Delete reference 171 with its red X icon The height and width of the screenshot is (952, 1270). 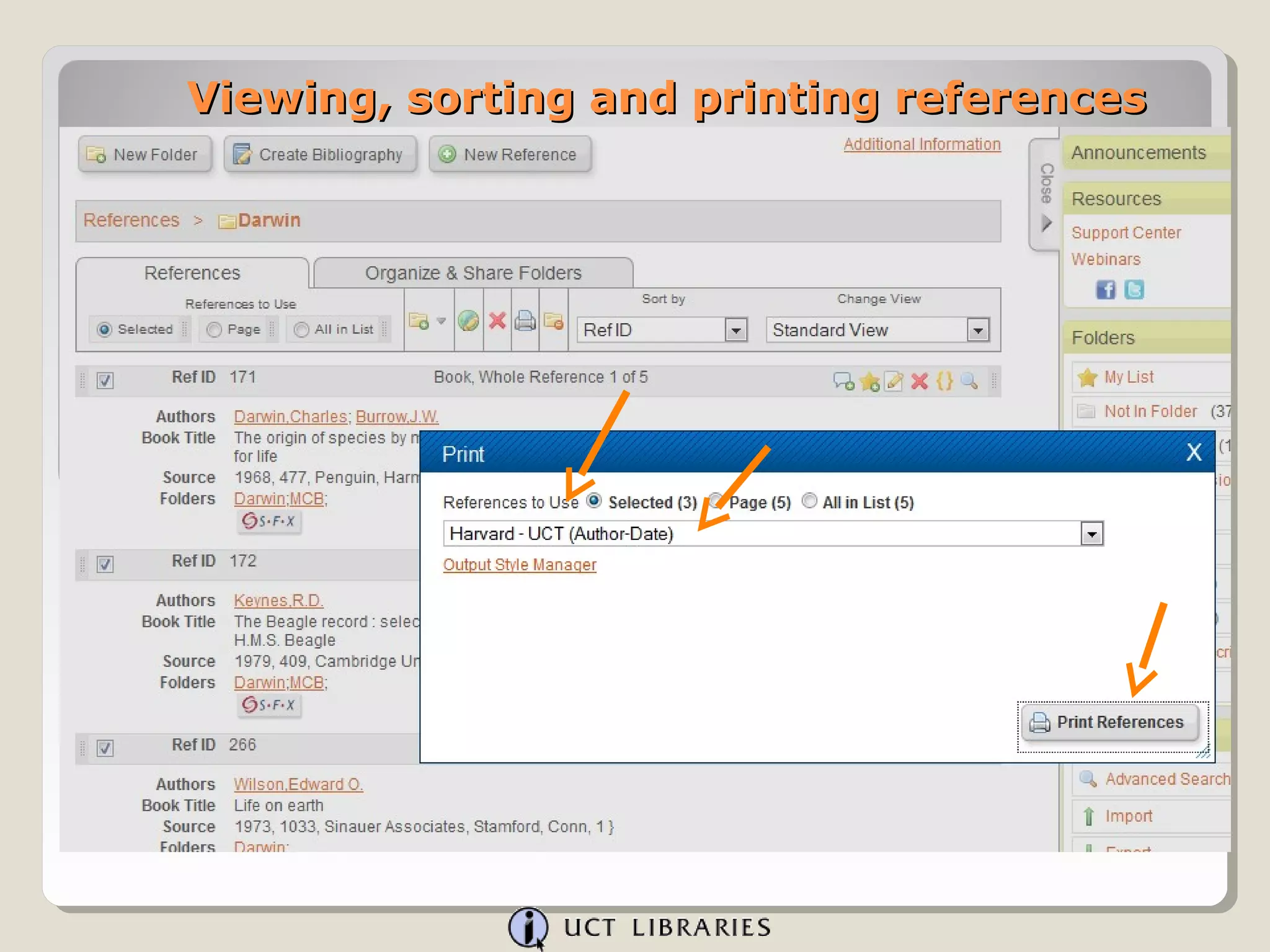(919, 381)
